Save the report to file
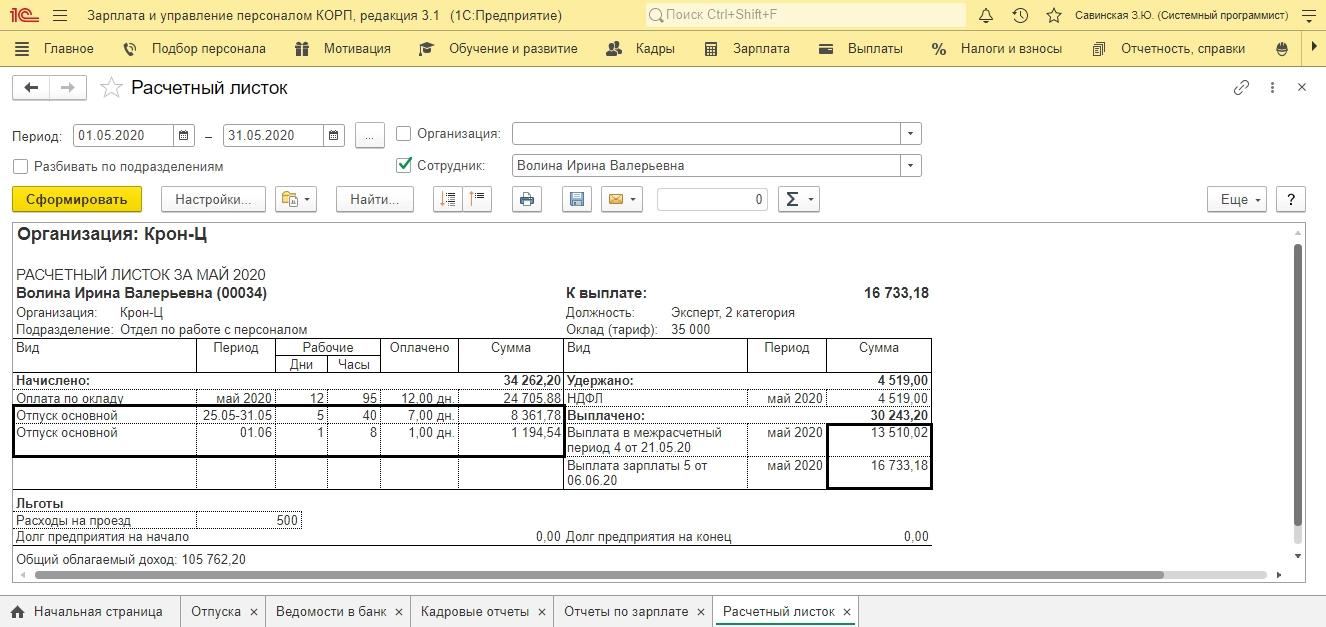This screenshot has width=1326, height=627. coord(577,199)
